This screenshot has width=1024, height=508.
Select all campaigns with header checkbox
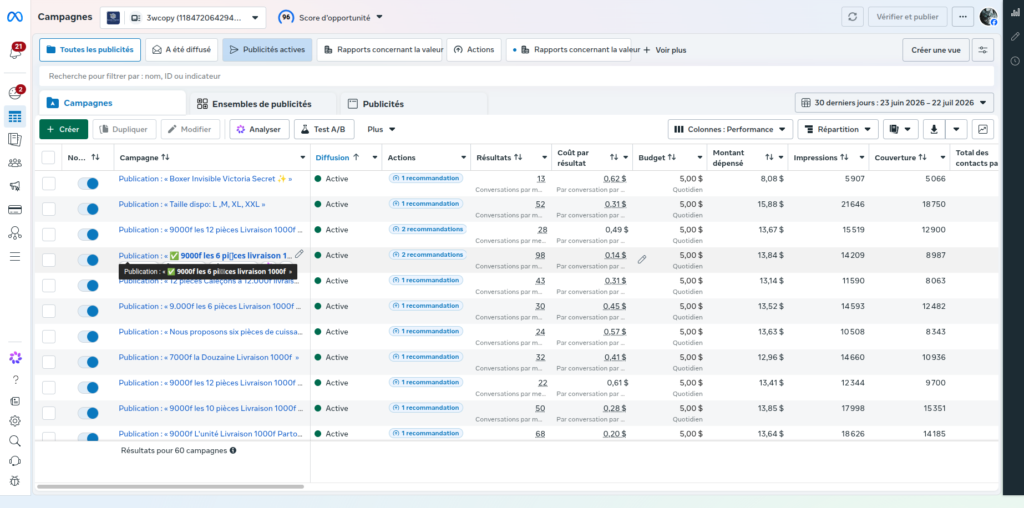(48, 157)
